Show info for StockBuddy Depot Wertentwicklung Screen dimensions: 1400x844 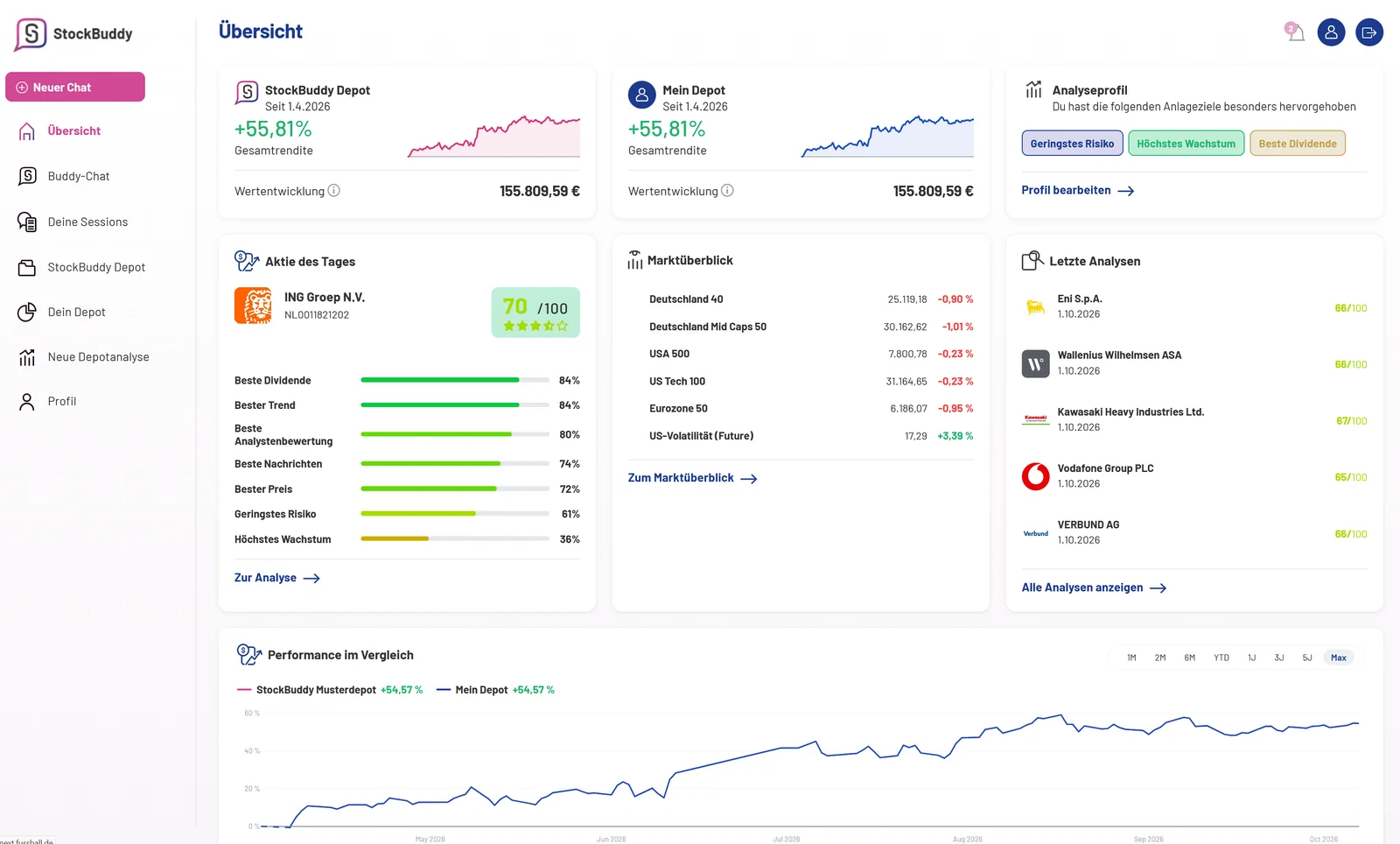(334, 191)
